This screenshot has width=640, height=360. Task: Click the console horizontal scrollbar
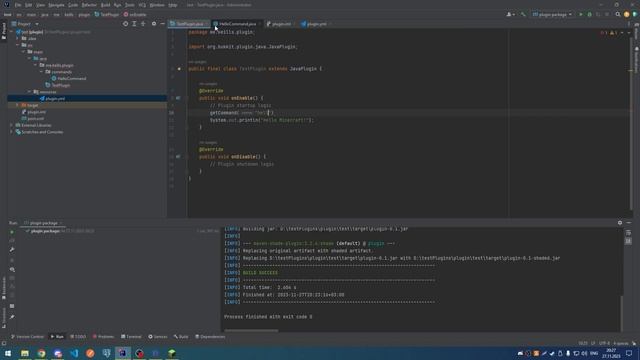[x=251, y=331]
